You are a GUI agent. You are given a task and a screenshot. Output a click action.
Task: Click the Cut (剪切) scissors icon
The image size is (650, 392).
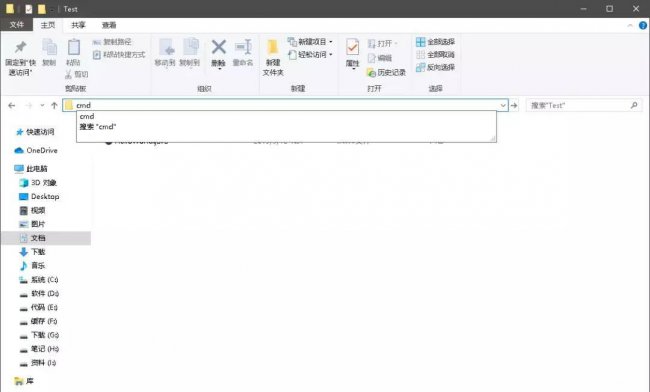tap(68, 74)
